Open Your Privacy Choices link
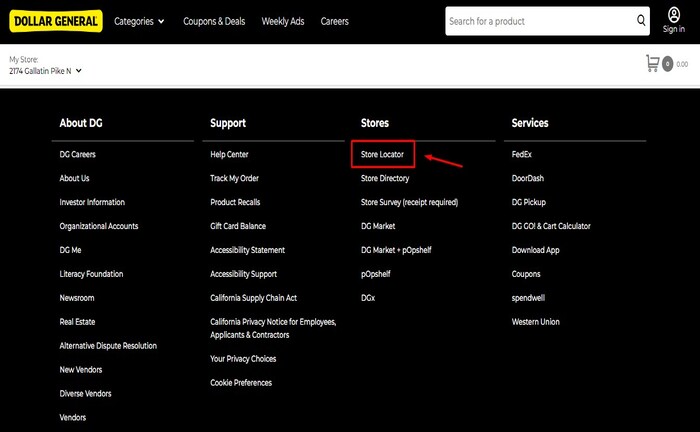Screen dimensions: 700x432 (243, 359)
